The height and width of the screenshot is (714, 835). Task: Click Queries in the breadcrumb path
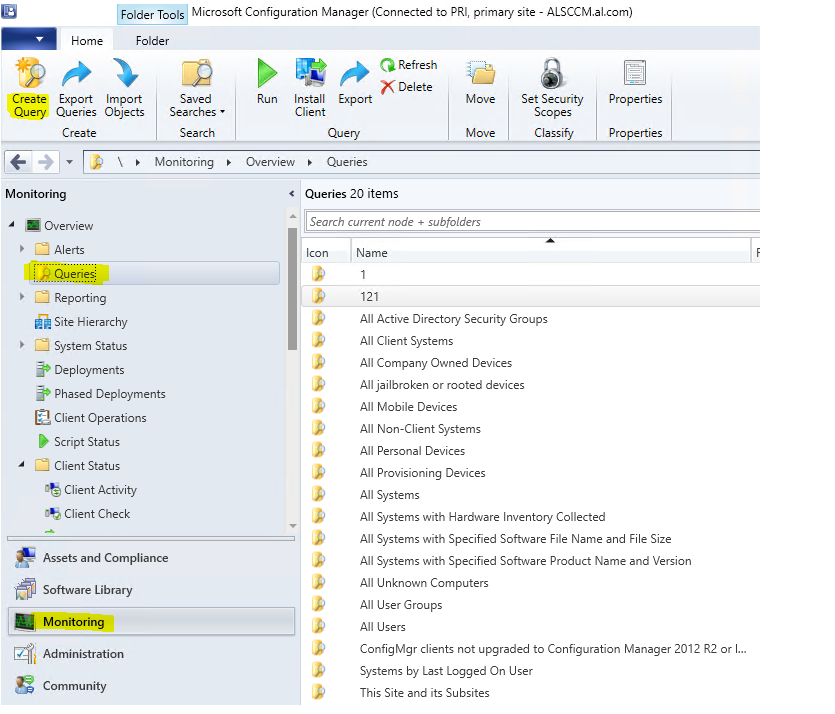[347, 162]
